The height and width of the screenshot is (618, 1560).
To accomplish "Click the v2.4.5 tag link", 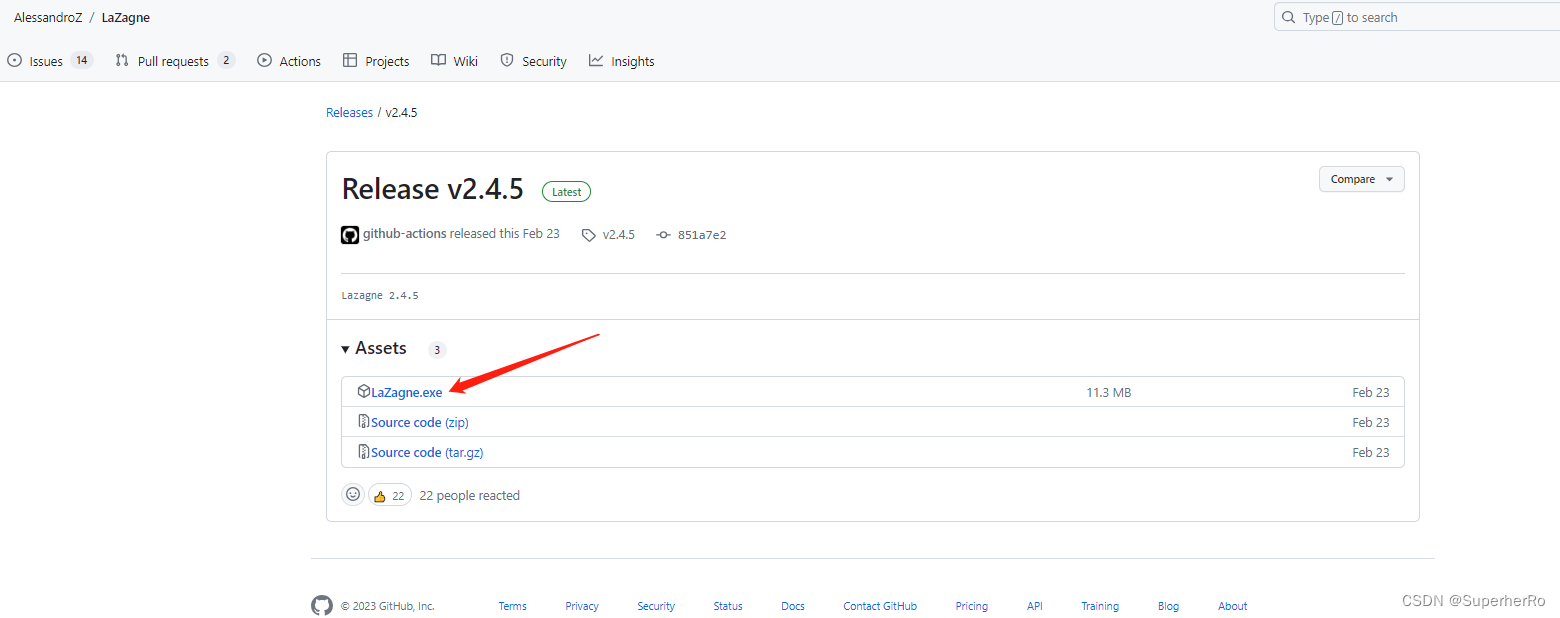I will (x=619, y=235).
